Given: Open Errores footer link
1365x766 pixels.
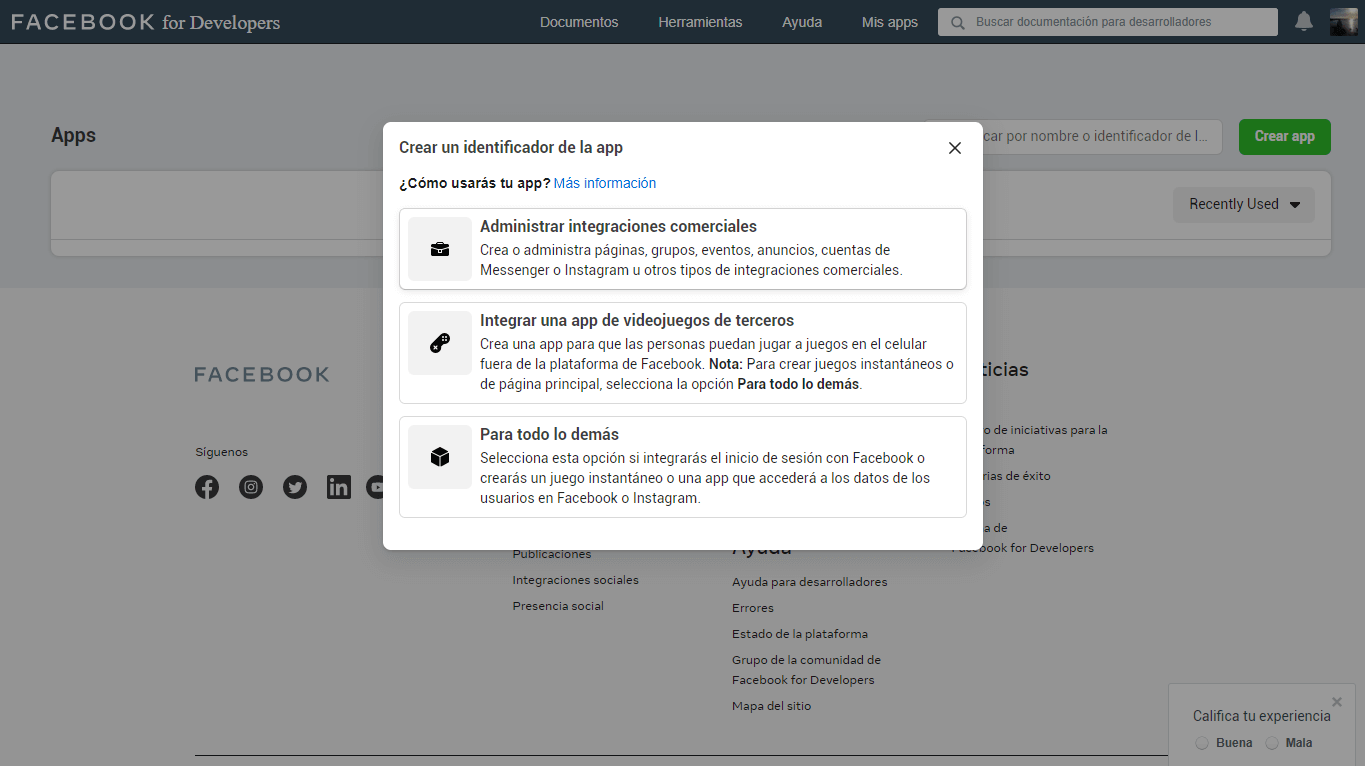Looking at the screenshot, I should coord(753,608).
